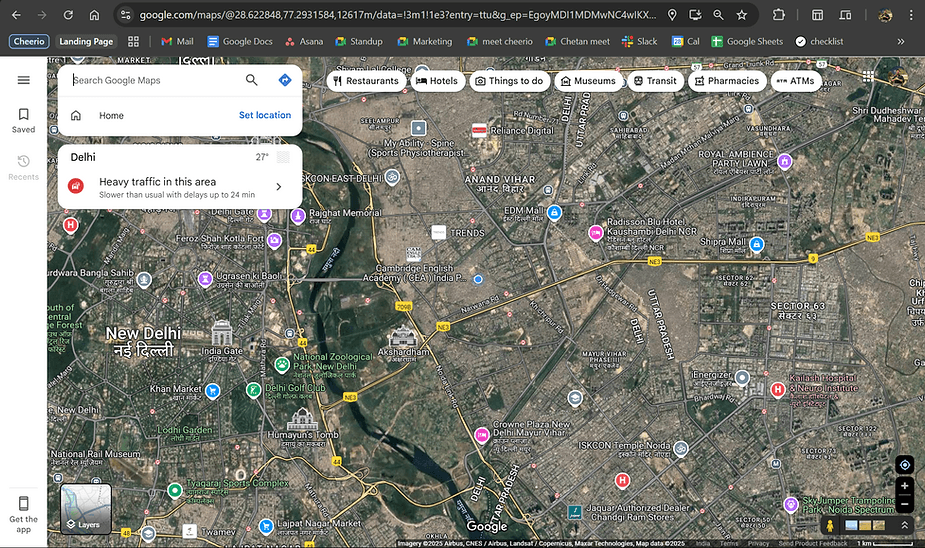Viewport: 925px width, 548px height.
Task: Click the show your location button
Action: pyautogui.click(x=905, y=465)
